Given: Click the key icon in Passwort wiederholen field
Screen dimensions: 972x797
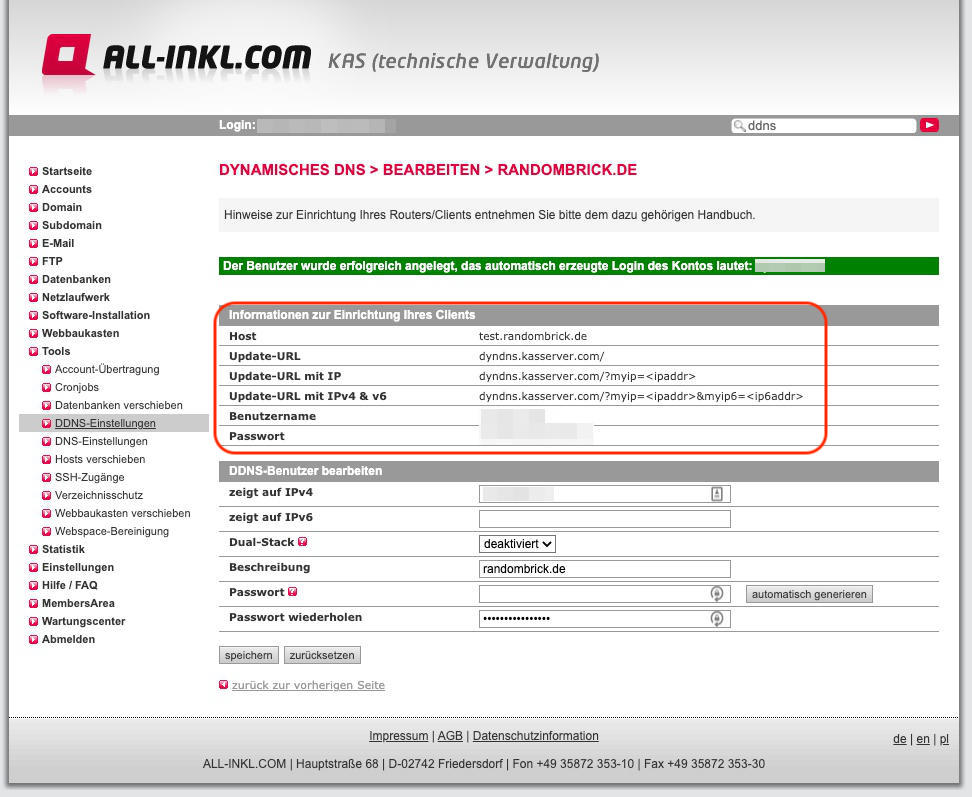Looking at the screenshot, I should (717, 619).
